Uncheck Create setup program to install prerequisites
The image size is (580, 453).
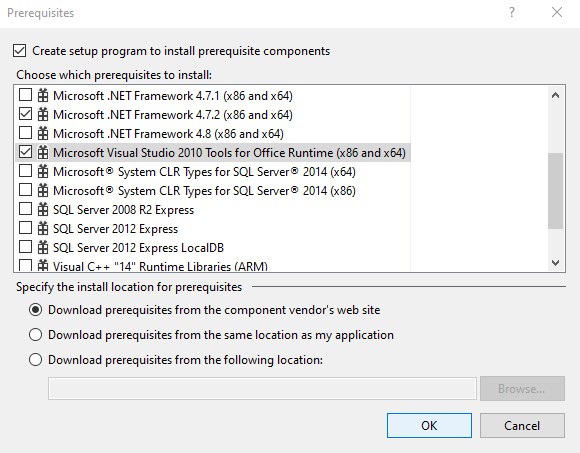coord(20,51)
